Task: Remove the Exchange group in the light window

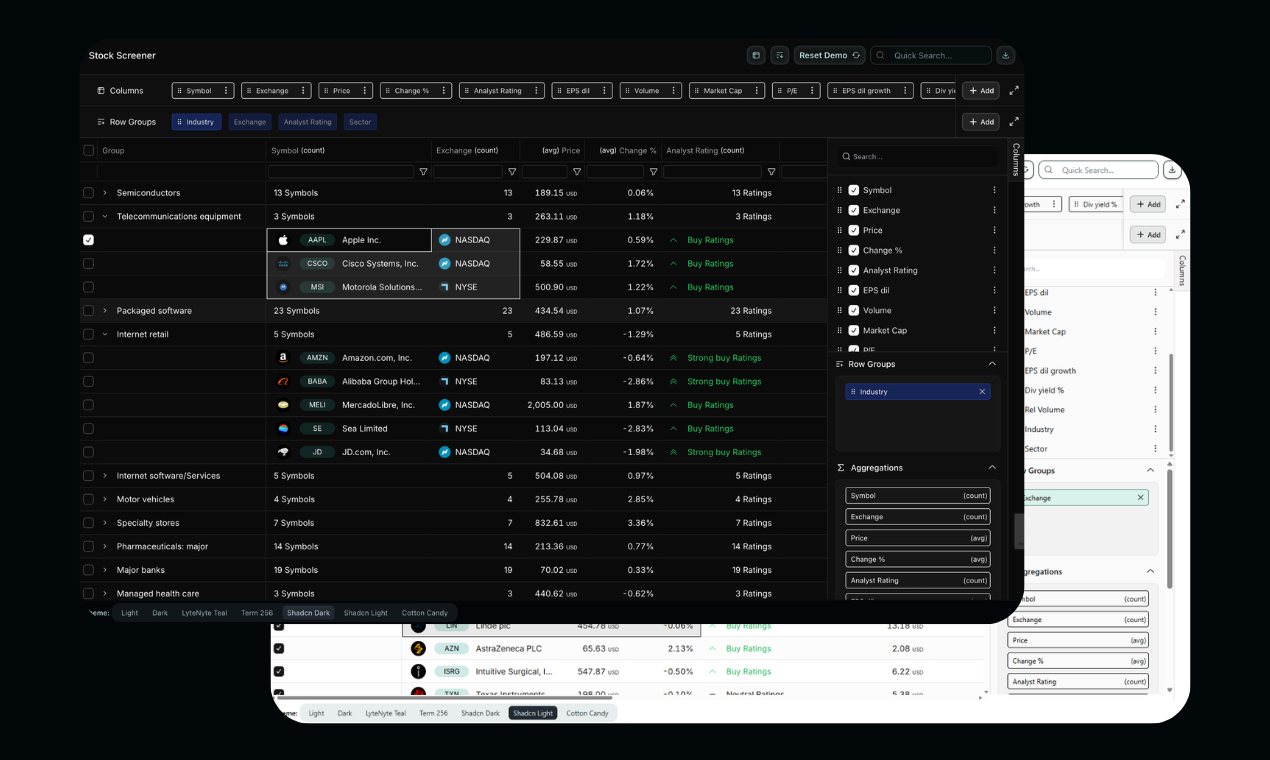Action: point(1140,497)
